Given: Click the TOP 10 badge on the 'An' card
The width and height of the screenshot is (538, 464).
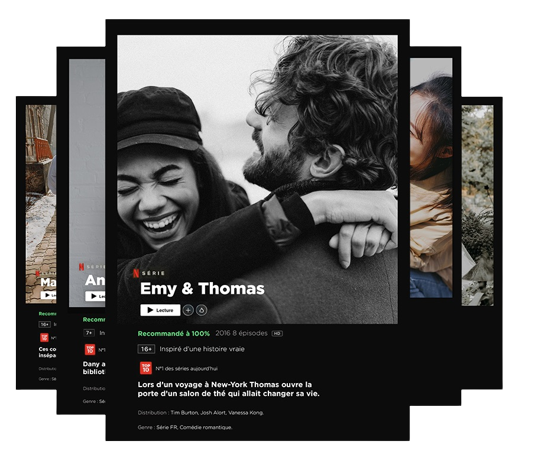Looking at the screenshot, I should 90,350.
